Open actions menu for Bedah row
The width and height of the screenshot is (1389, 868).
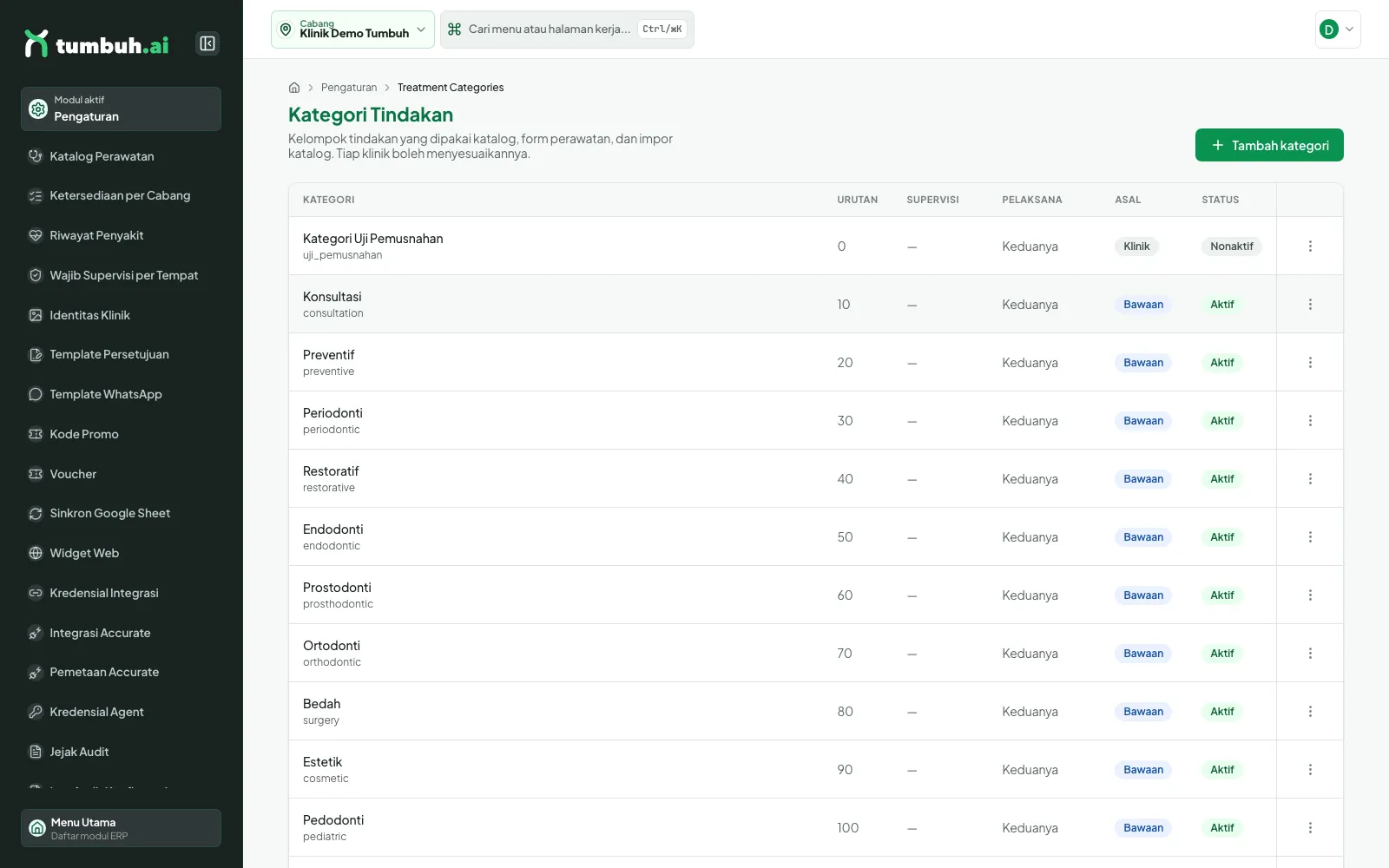click(x=1310, y=712)
